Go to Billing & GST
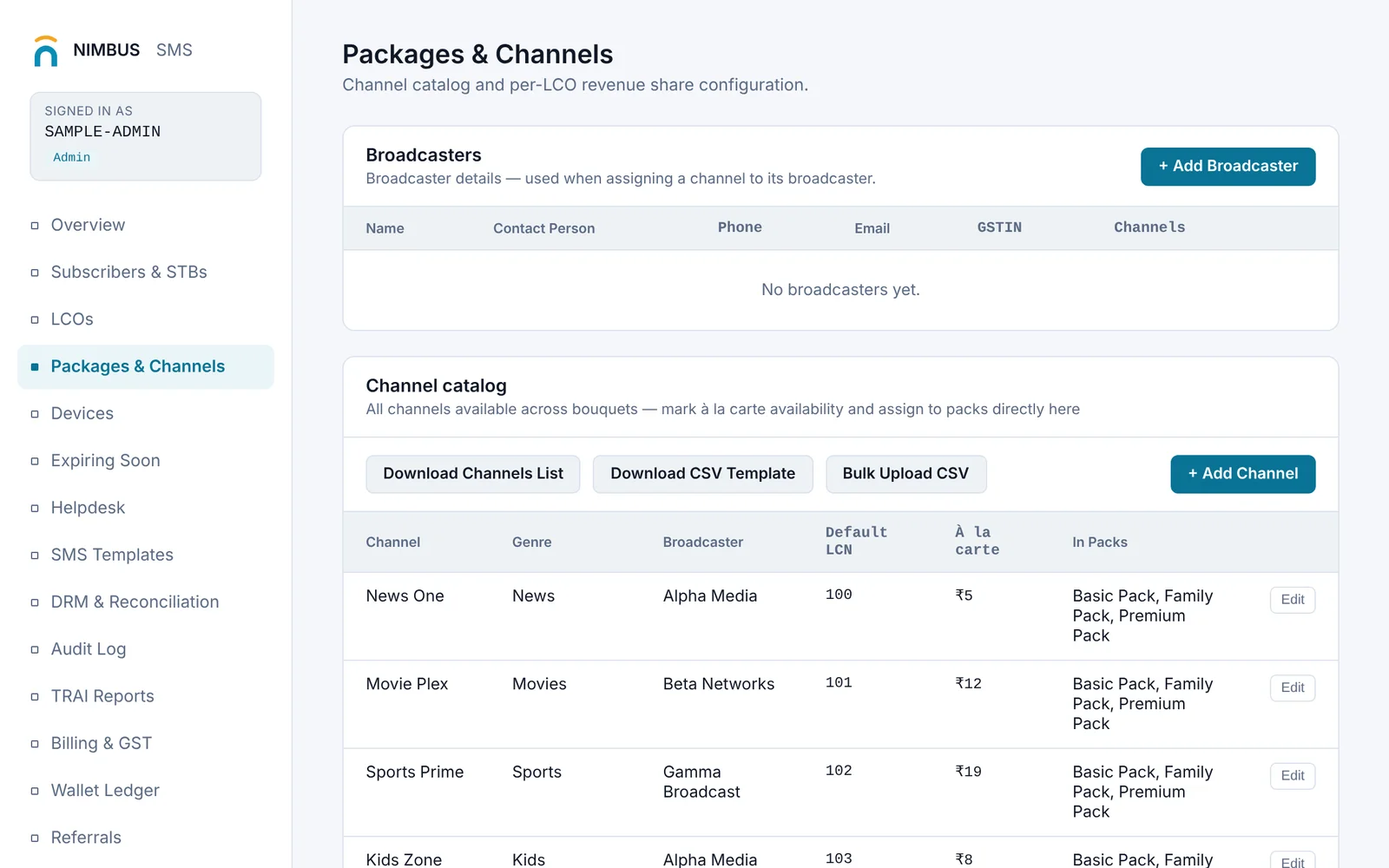The image size is (1389, 868). pyautogui.click(x=145, y=743)
